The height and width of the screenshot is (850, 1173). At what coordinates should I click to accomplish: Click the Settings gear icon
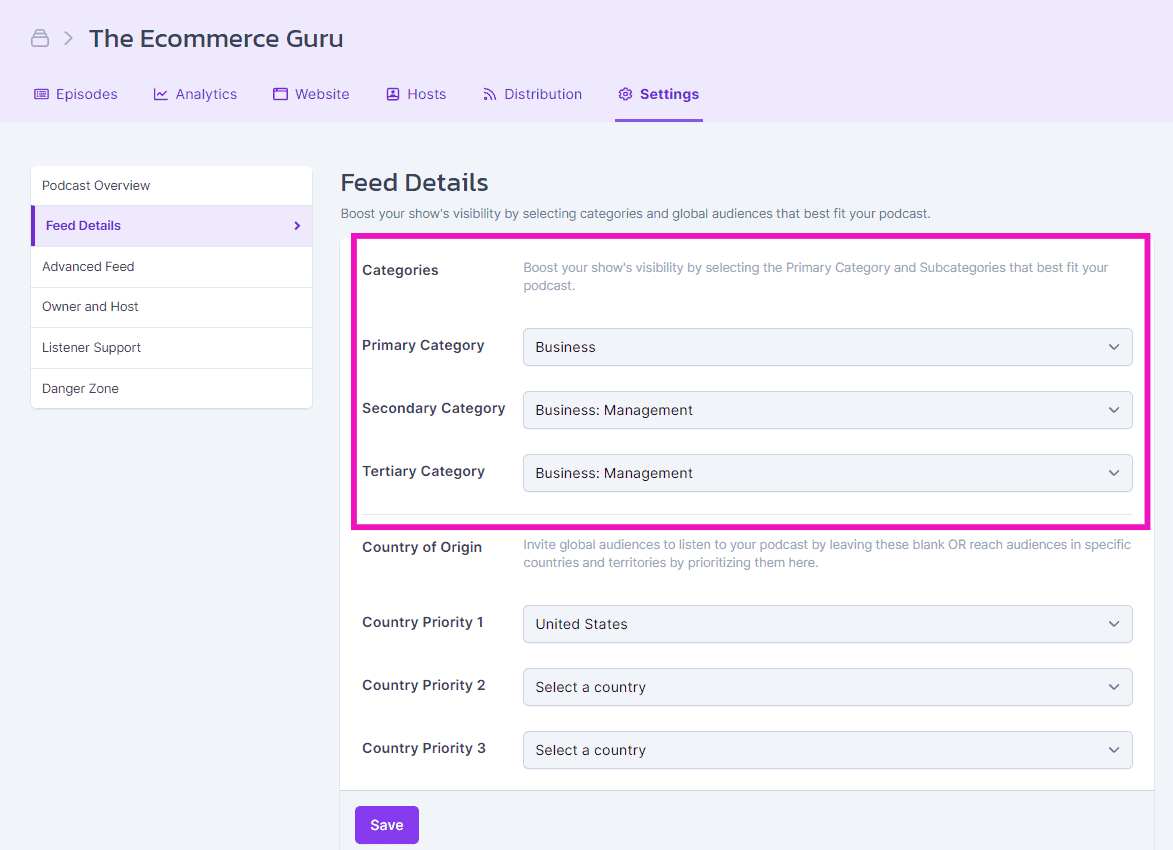tap(625, 94)
